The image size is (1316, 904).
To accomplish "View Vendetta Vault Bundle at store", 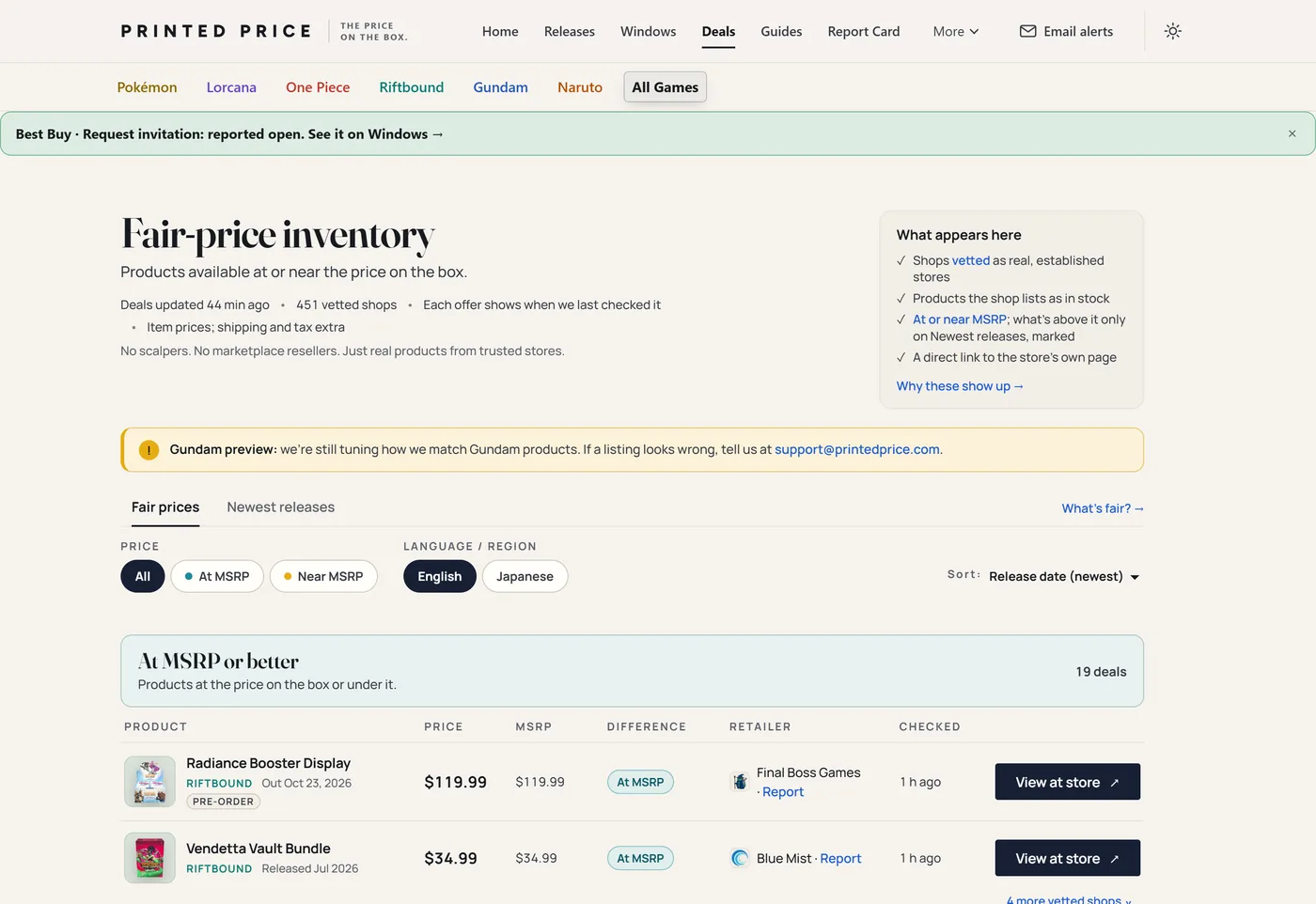I will coord(1068,858).
